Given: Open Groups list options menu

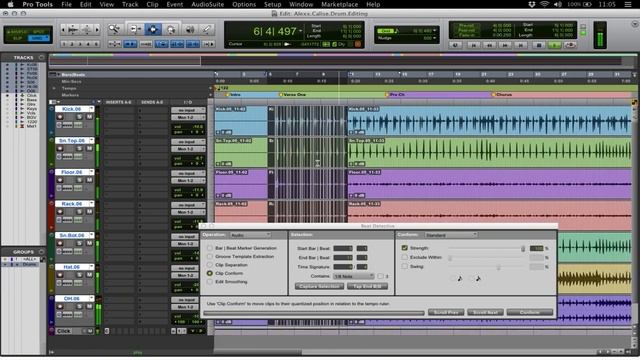Looking at the screenshot, I should point(41,252).
